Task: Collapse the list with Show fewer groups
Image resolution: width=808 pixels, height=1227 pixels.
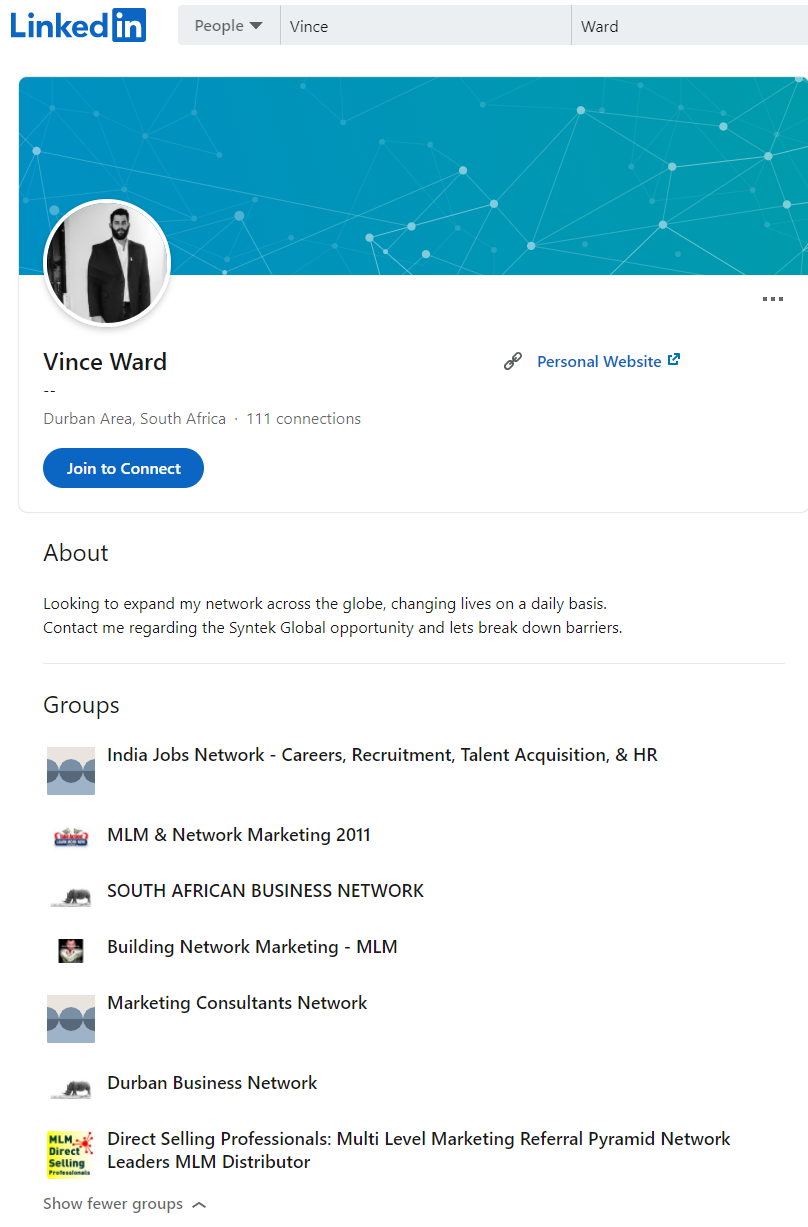Action: (124, 1204)
